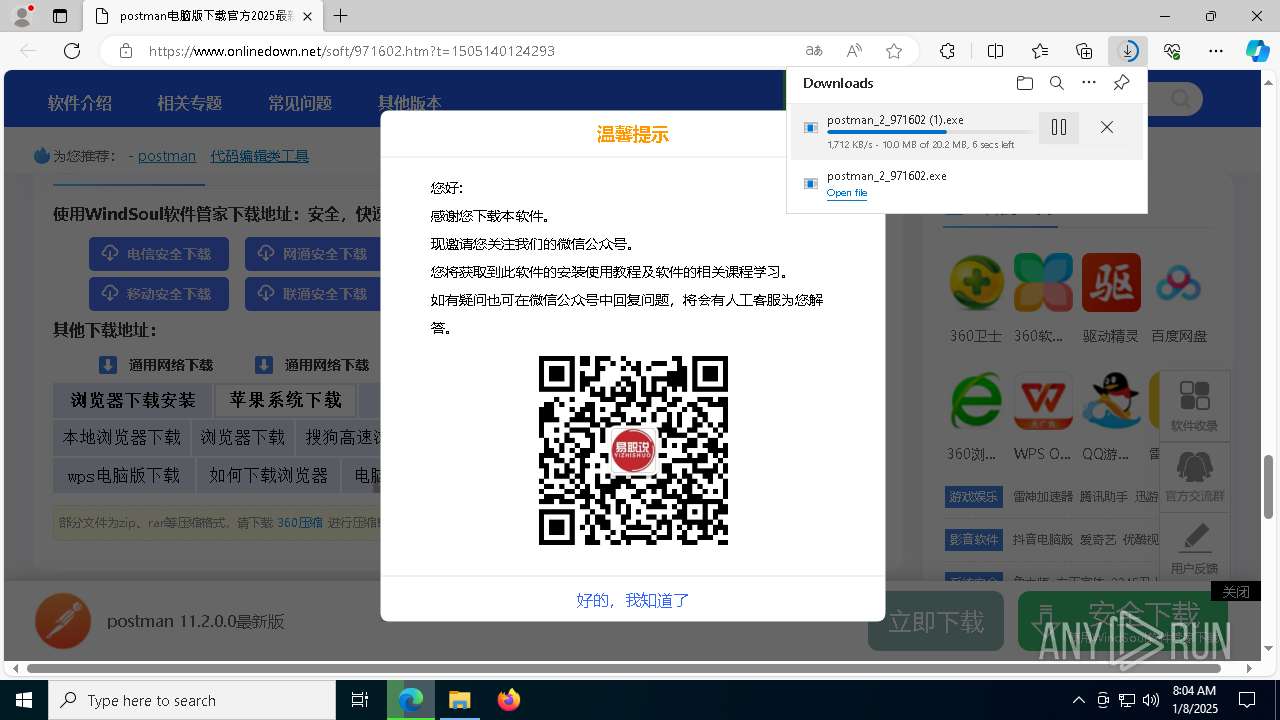Click 浏览器下载 tag
The width and height of the screenshot is (1280, 720).
[243, 438]
